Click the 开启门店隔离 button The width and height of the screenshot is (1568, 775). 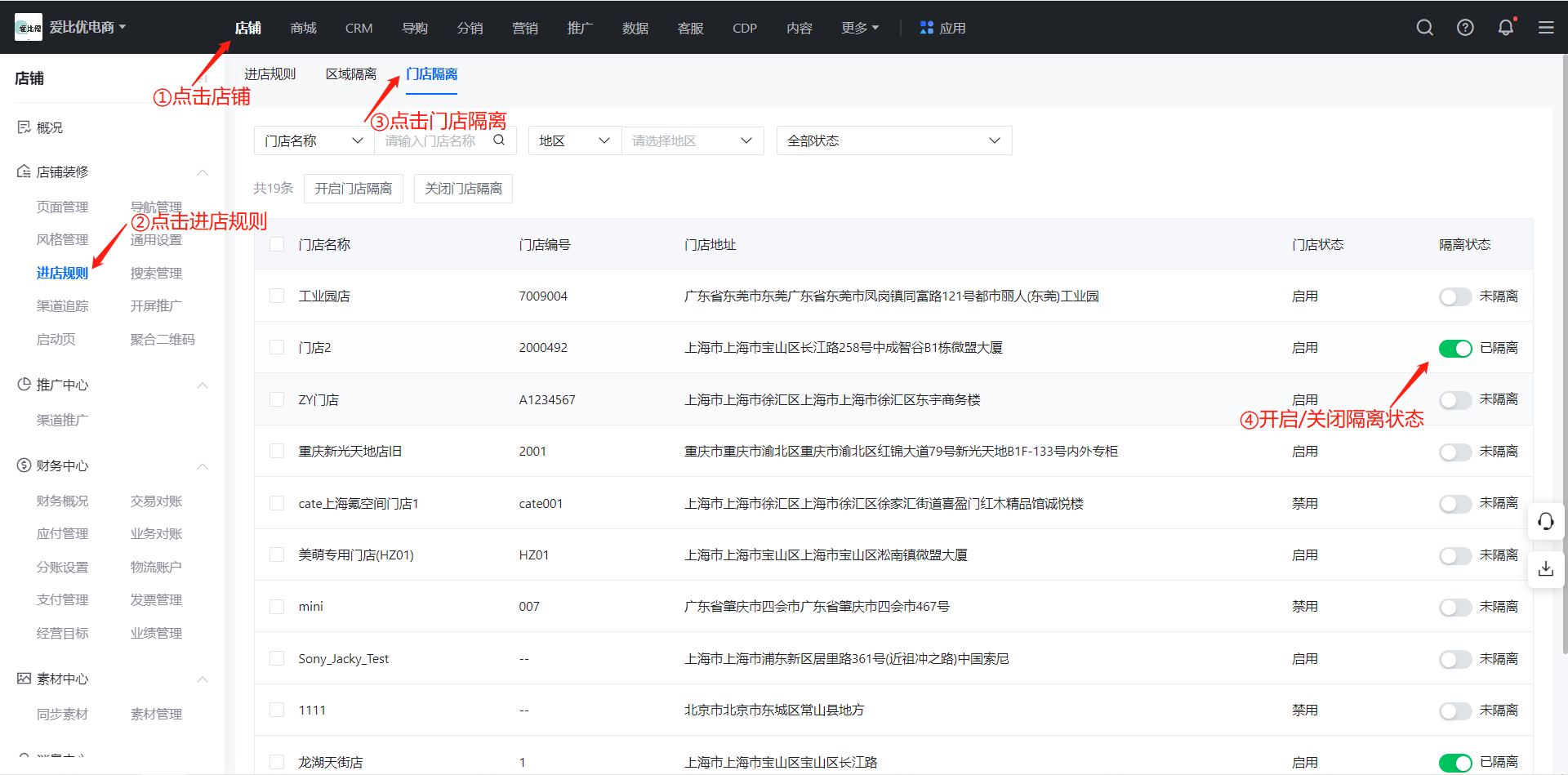point(354,189)
